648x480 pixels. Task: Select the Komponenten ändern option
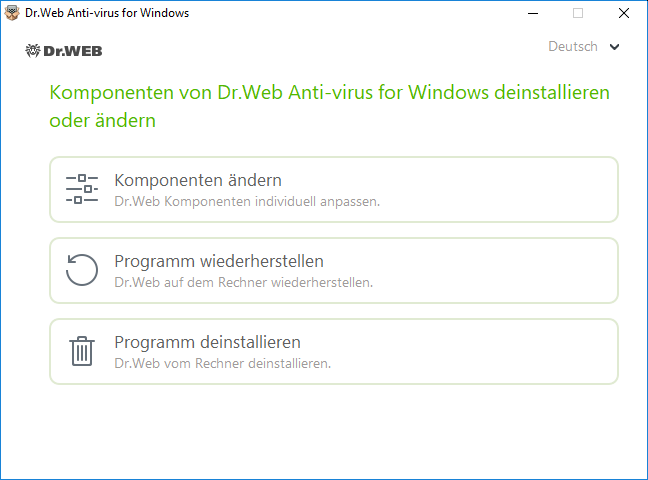coord(334,189)
